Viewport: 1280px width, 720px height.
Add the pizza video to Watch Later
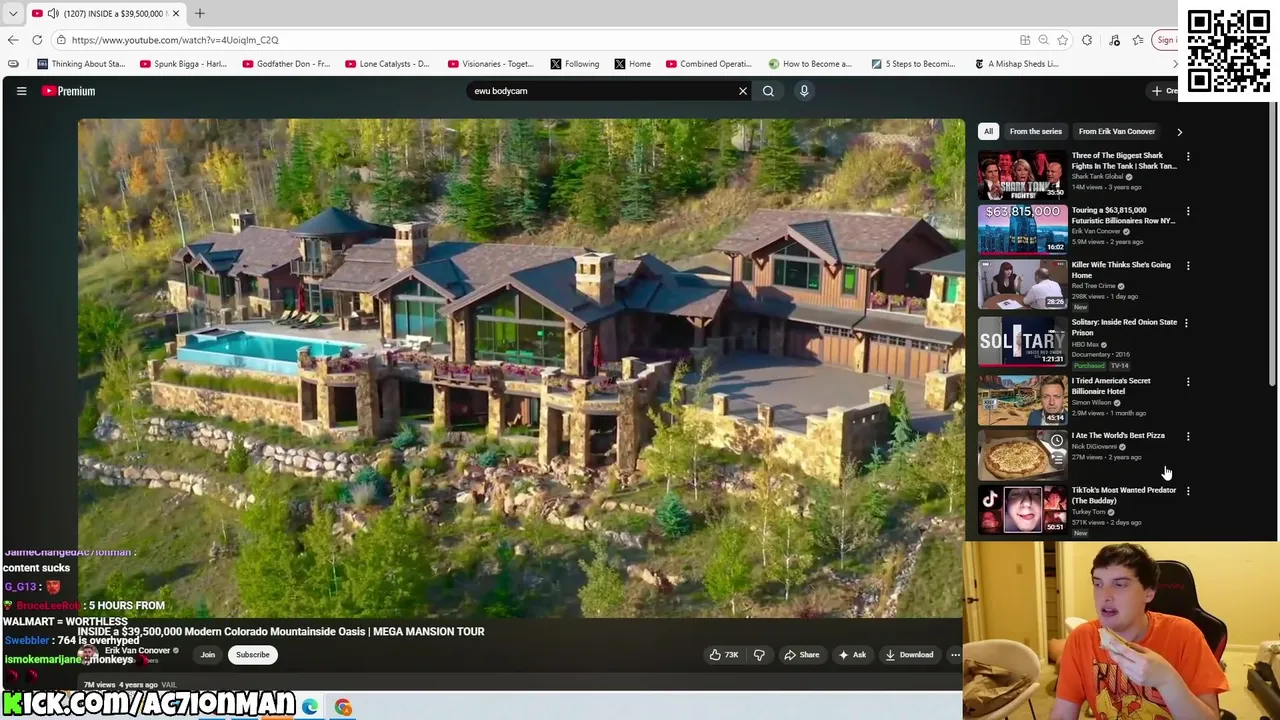pos(1056,440)
